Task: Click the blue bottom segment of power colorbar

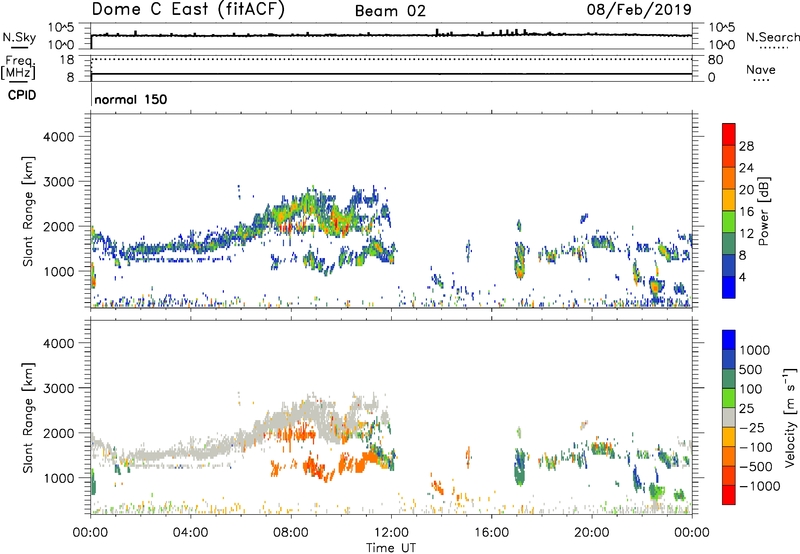Action: point(729,287)
